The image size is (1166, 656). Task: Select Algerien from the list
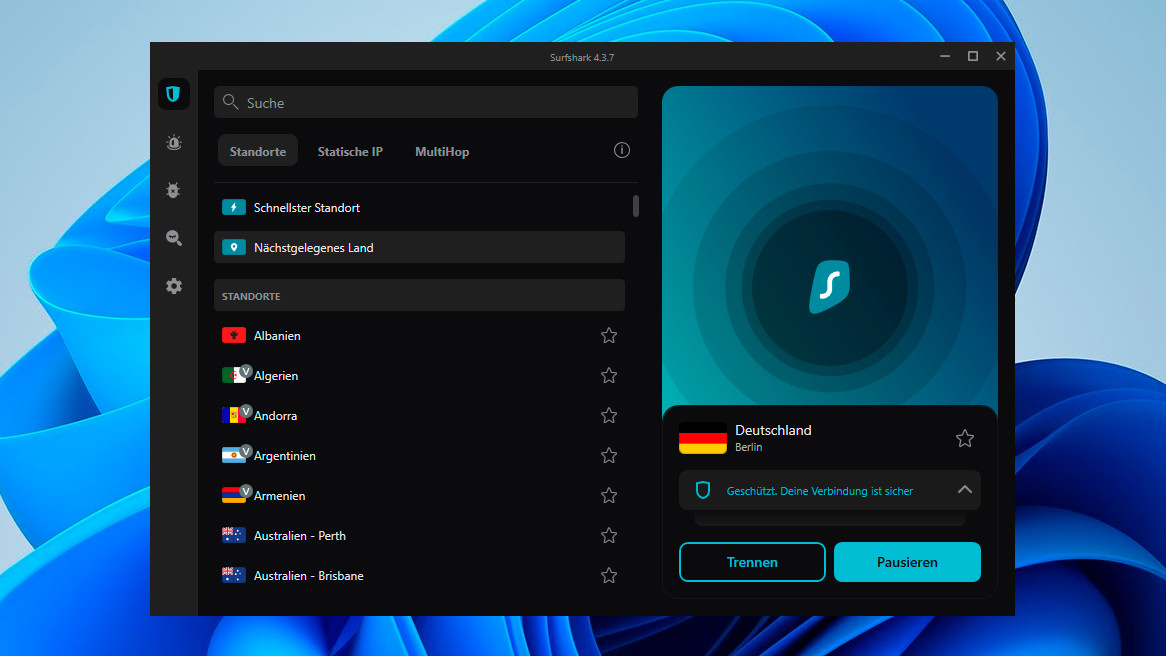click(419, 376)
